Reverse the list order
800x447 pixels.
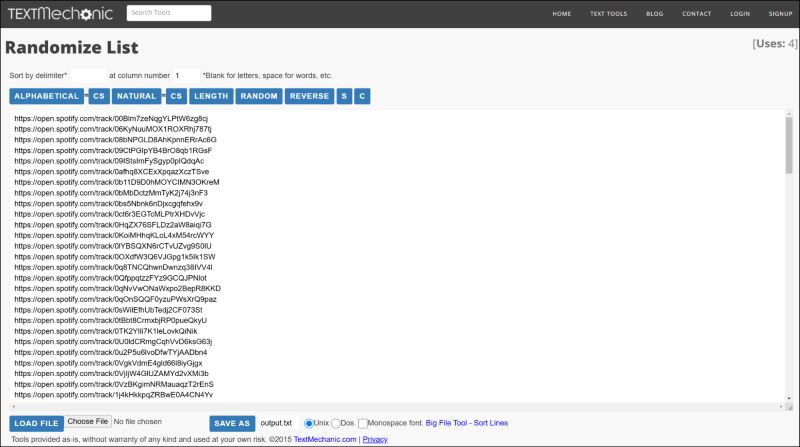pyautogui.click(x=309, y=96)
